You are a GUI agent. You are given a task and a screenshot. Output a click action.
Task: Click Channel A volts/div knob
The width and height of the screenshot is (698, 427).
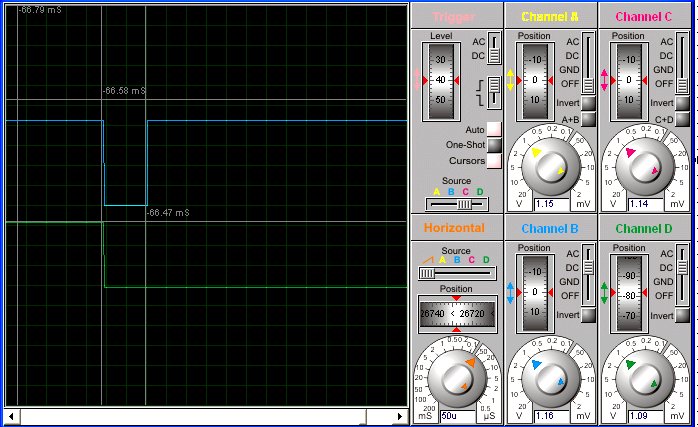click(x=551, y=167)
